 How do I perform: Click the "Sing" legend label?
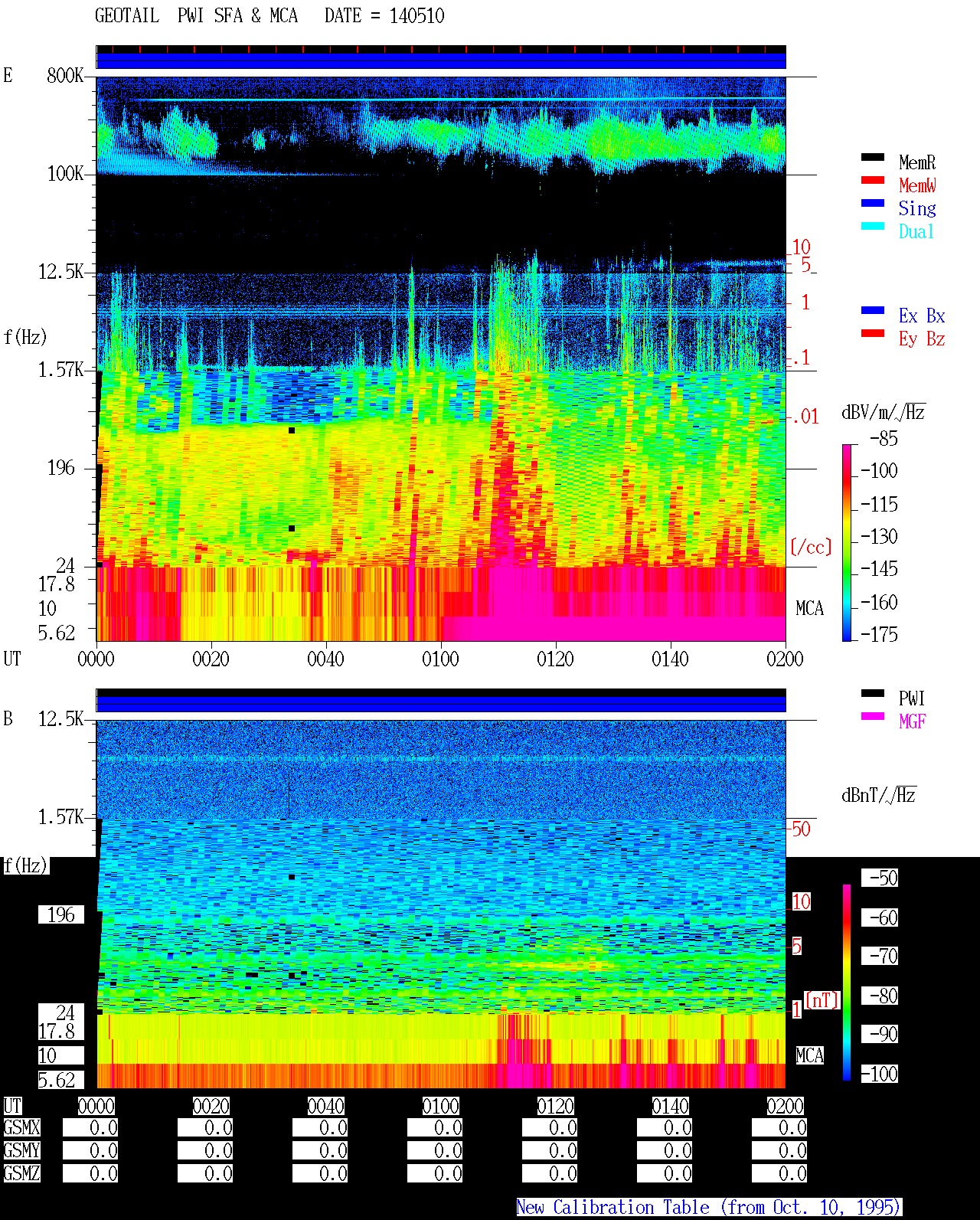(x=917, y=208)
